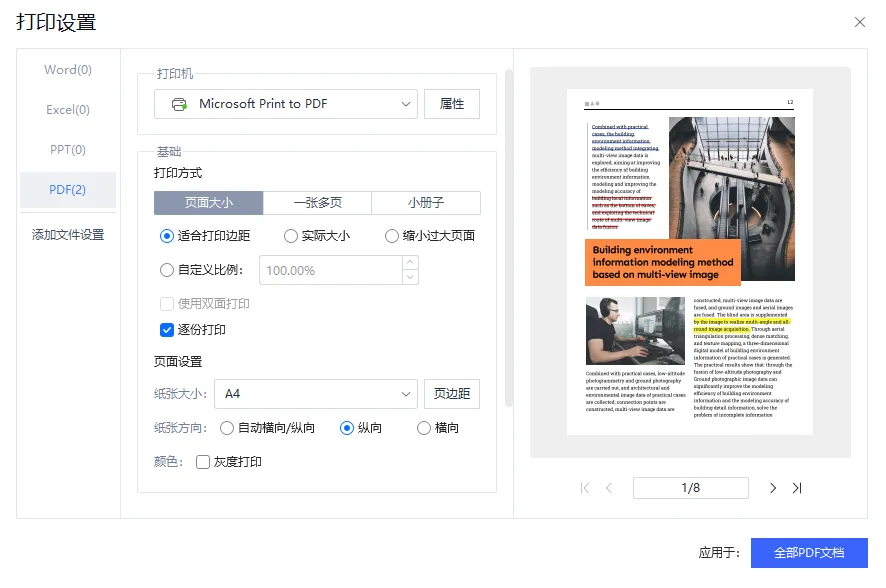Open the printer selection dropdown
The height and width of the screenshot is (588, 886).
[286, 104]
